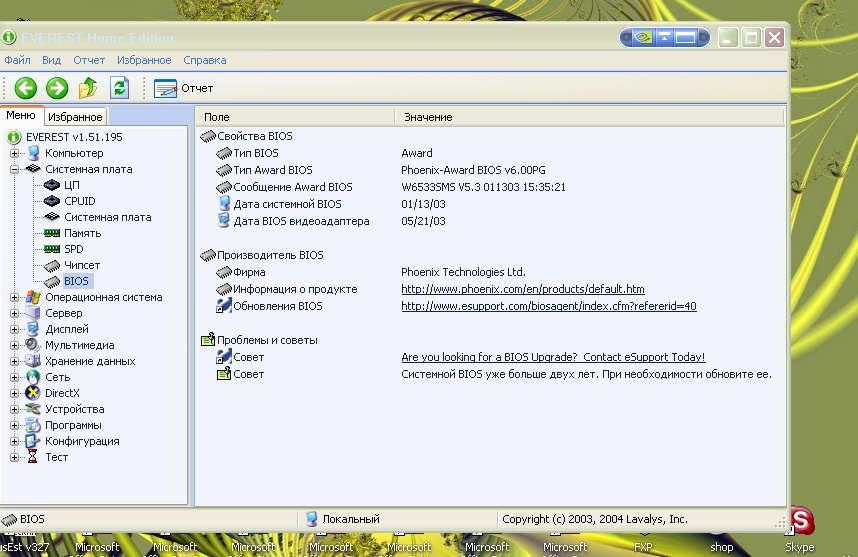Click the Тест hourglass icon

[x=33, y=457]
